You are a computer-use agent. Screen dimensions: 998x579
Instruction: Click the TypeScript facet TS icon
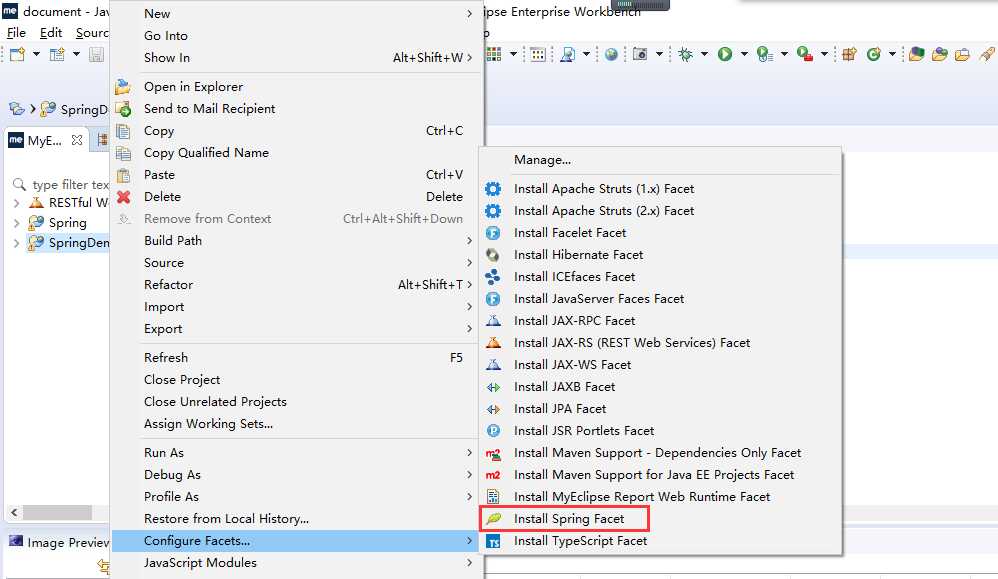[493, 541]
